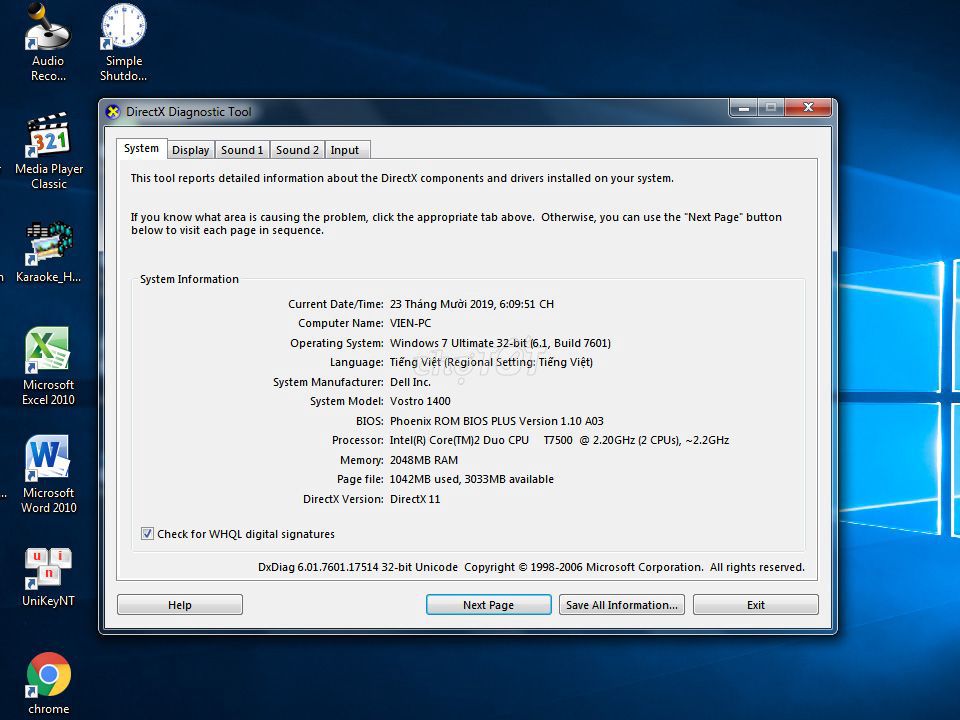Close DirectX Diagnostic Tool with X button

[x=808, y=108]
